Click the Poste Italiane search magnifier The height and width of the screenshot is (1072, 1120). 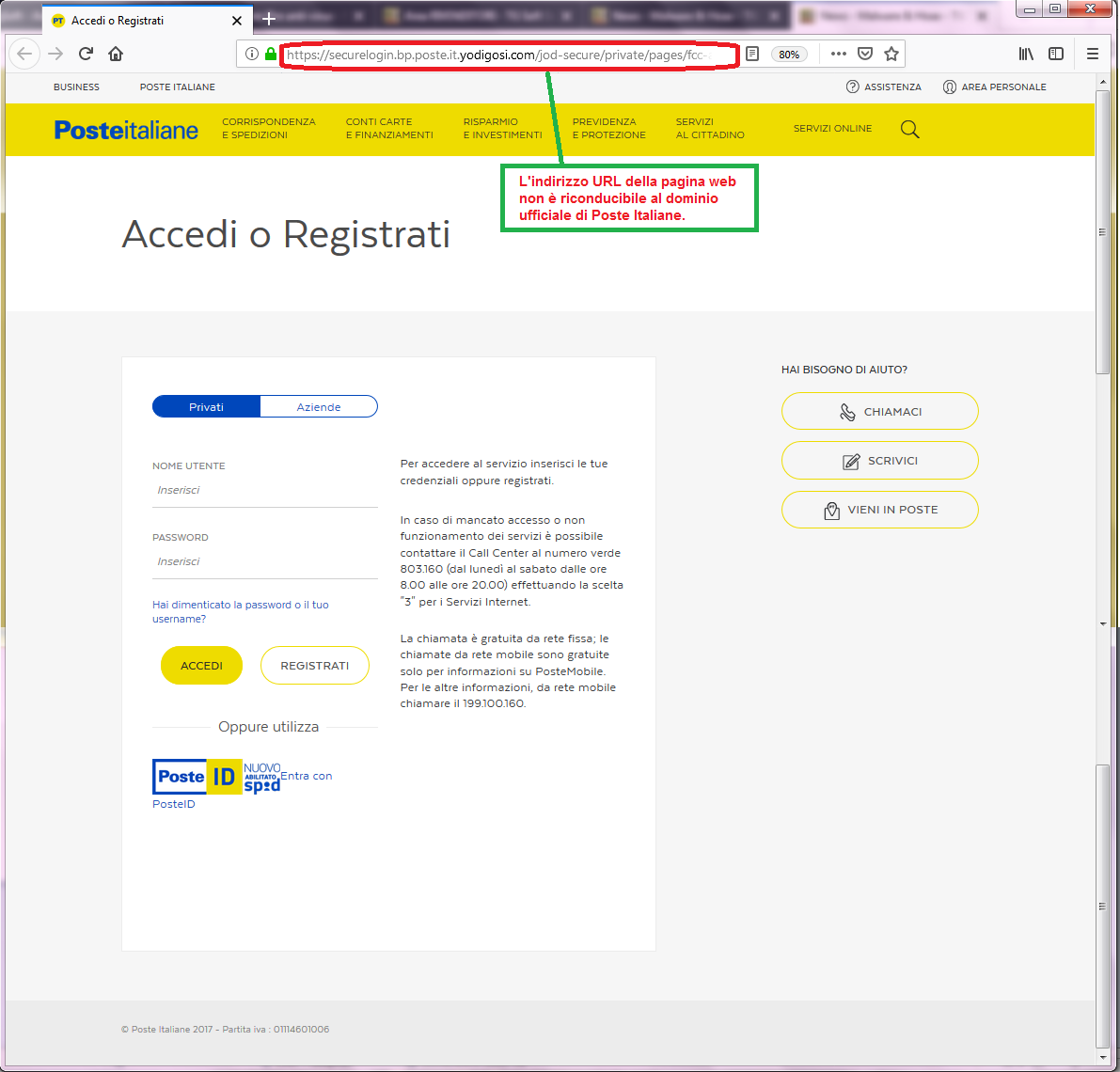(x=909, y=129)
